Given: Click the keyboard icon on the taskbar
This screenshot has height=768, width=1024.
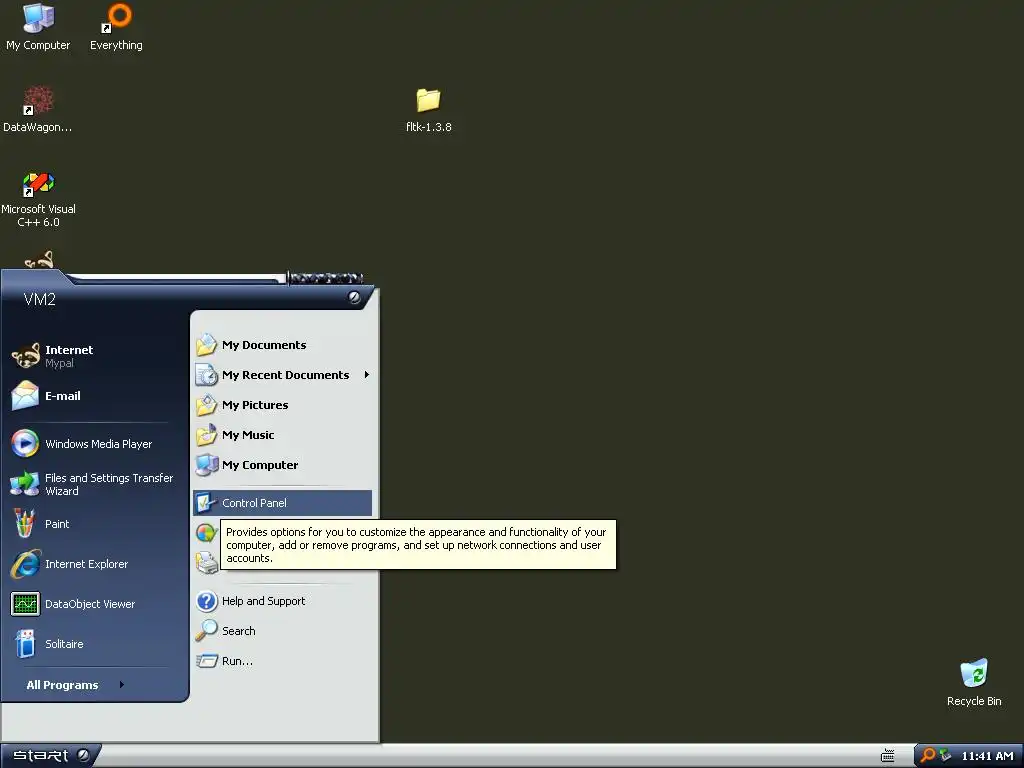Looking at the screenshot, I should [x=888, y=756].
